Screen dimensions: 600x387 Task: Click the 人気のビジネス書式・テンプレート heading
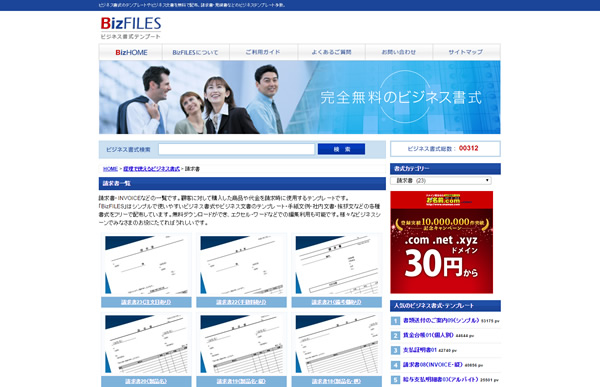click(445, 306)
